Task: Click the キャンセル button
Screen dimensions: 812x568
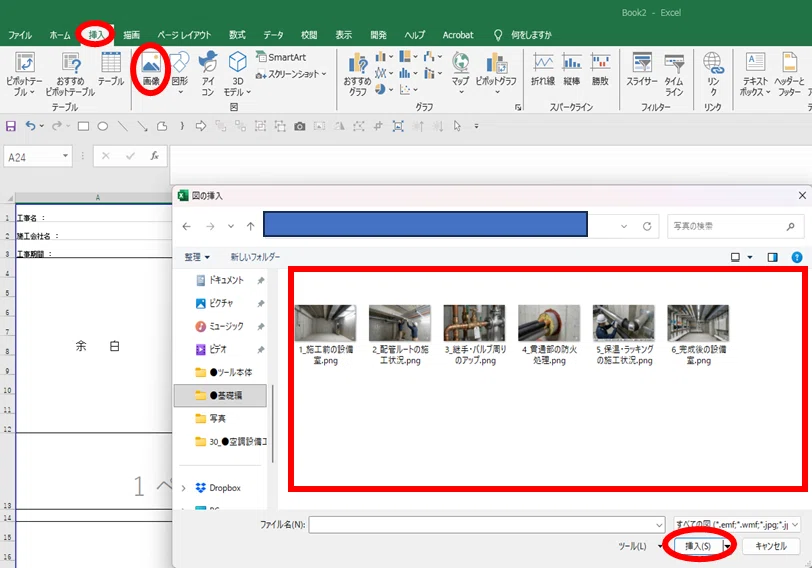Action: pyautogui.click(x=771, y=546)
